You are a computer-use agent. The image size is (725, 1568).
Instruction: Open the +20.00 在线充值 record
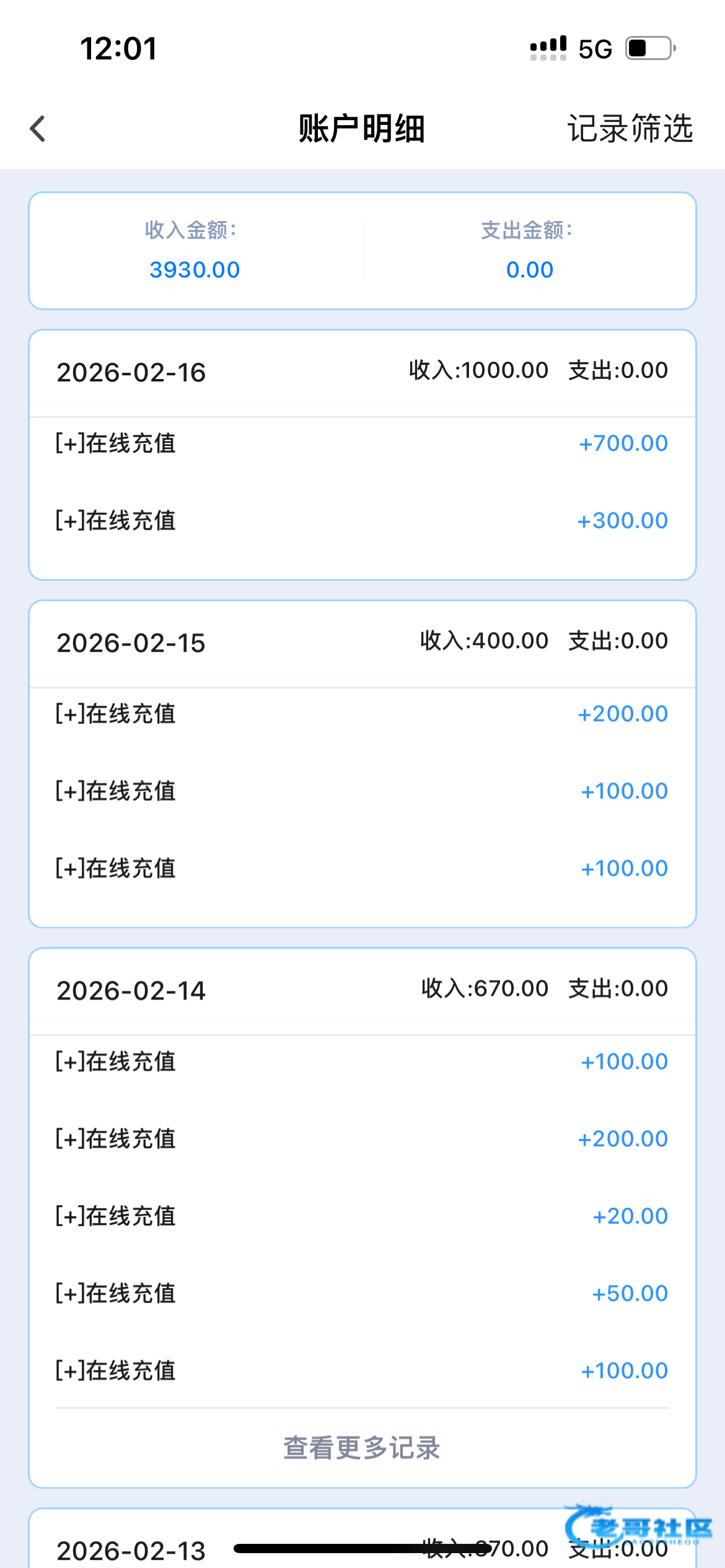(x=362, y=1216)
